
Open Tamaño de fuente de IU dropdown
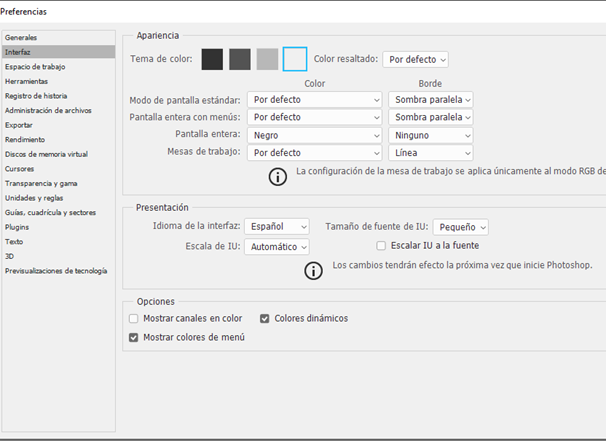tap(460, 227)
